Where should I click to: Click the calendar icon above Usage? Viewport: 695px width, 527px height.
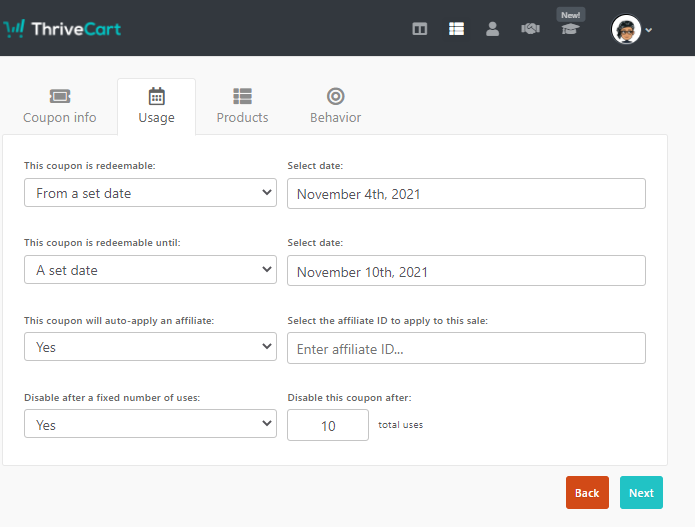pyautogui.click(x=156, y=96)
